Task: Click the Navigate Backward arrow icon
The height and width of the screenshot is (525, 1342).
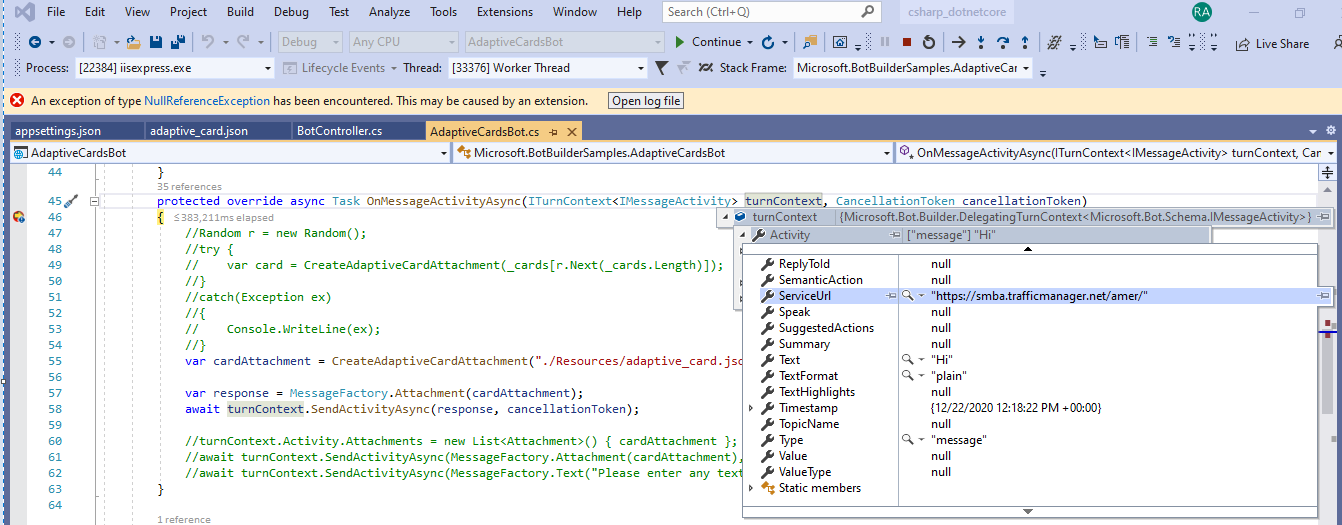Action: click(35, 42)
